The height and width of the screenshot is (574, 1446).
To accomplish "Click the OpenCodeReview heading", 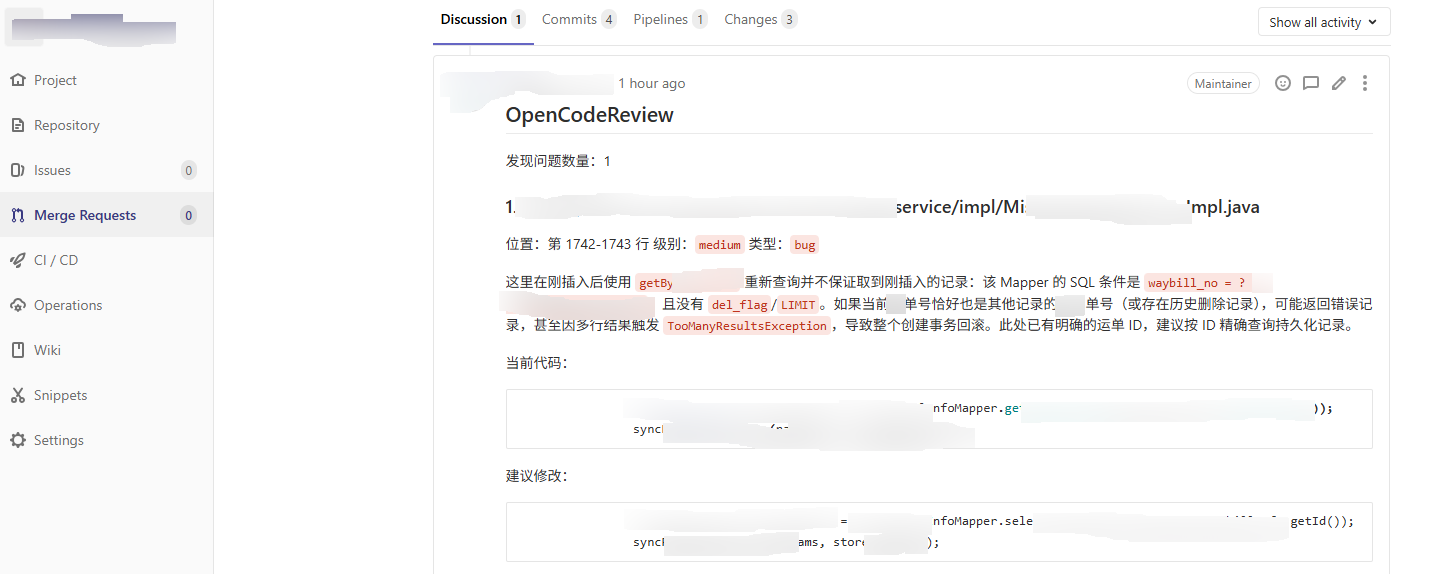I will click(x=589, y=114).
